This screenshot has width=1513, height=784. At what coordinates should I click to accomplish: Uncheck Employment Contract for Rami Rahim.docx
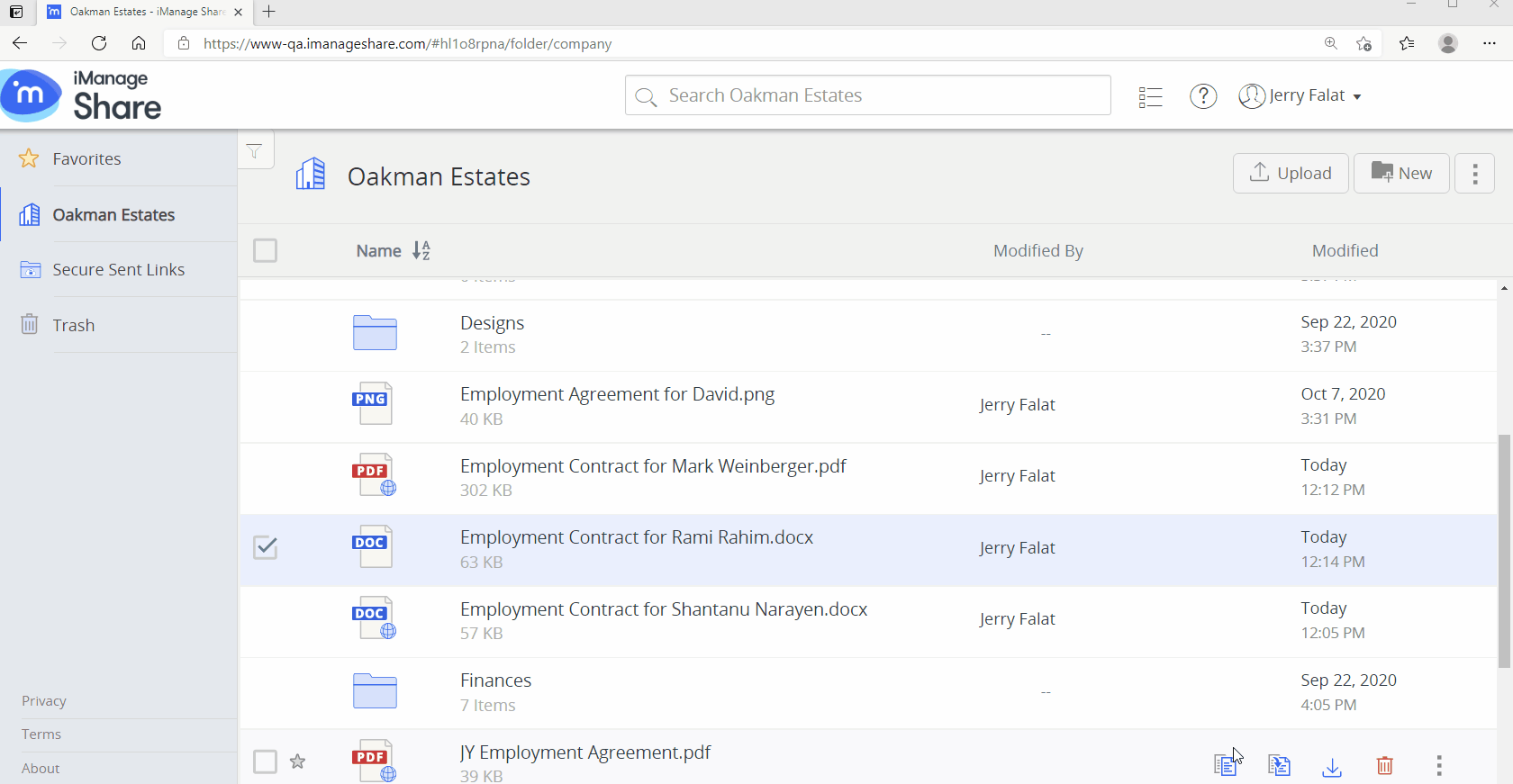(x=266, y=547)
